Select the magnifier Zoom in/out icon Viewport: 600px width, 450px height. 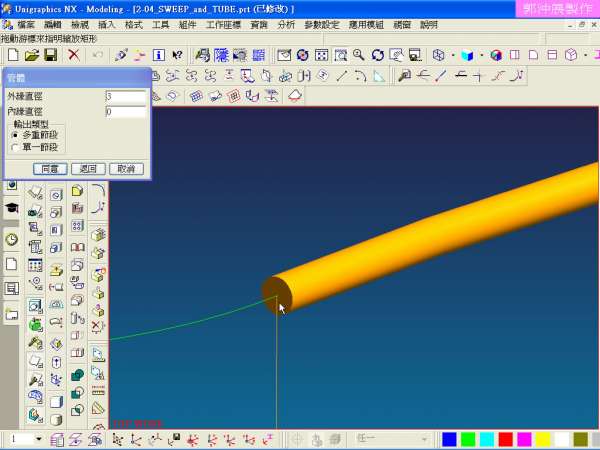coord(359,55)
